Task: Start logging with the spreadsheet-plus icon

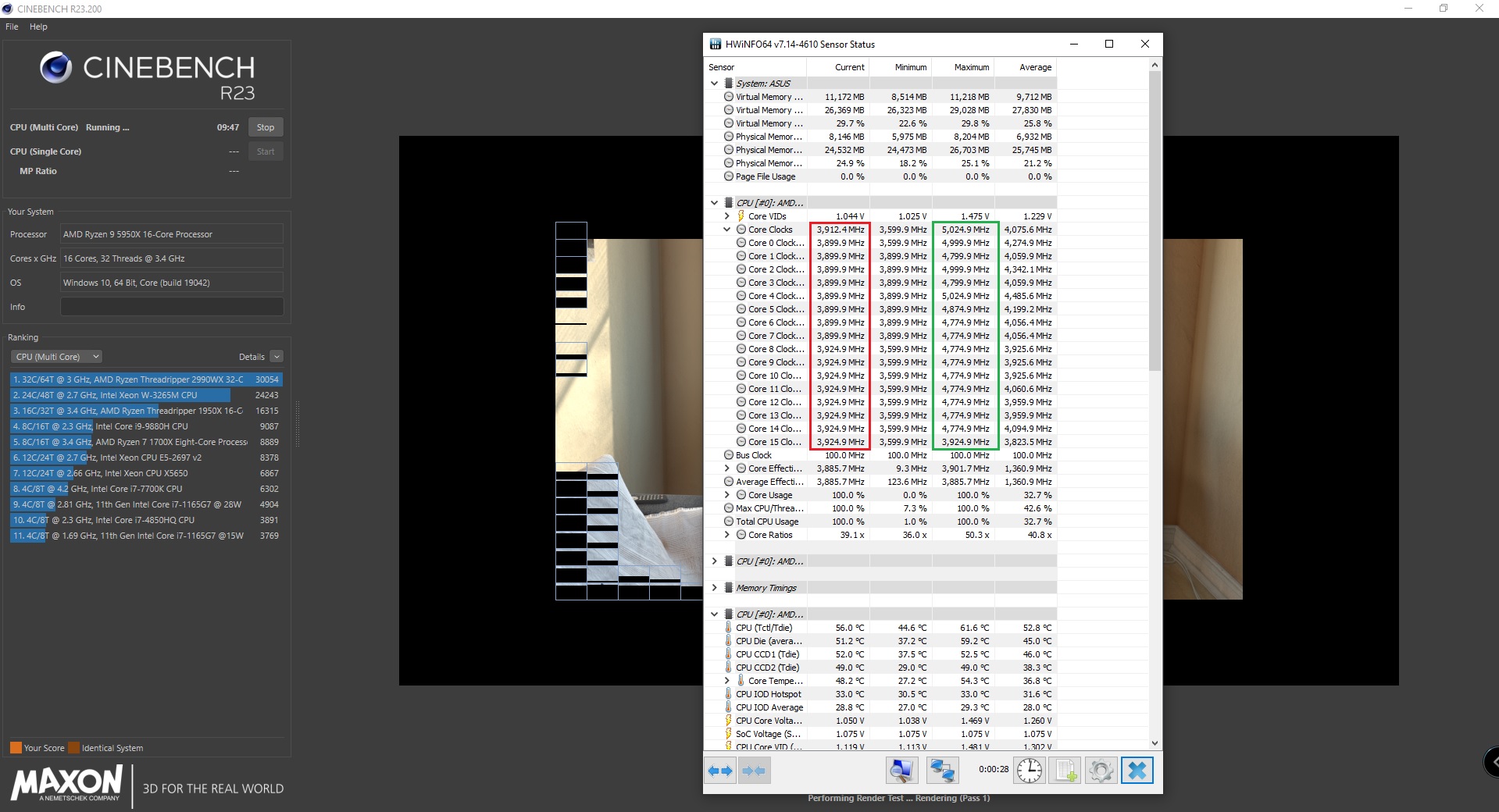Action: pyautogui.click(x=1065, y=771)
